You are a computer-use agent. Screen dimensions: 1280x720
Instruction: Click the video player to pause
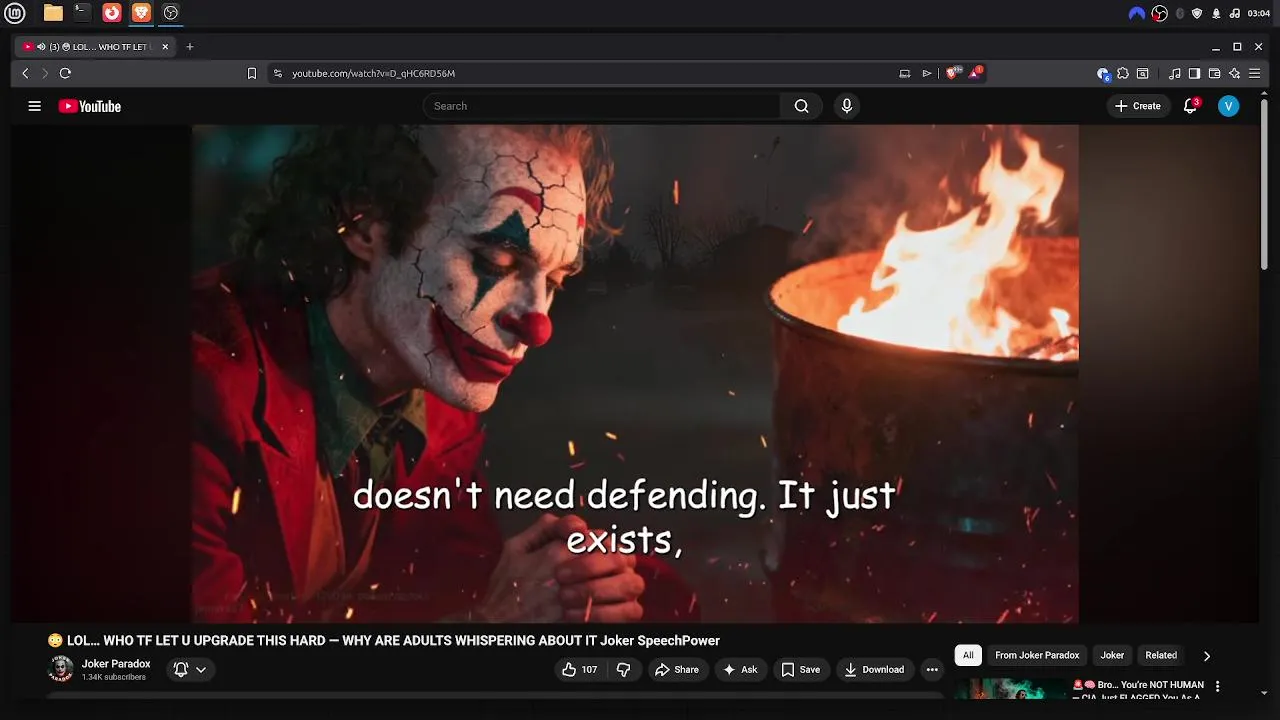click(635, 372)
